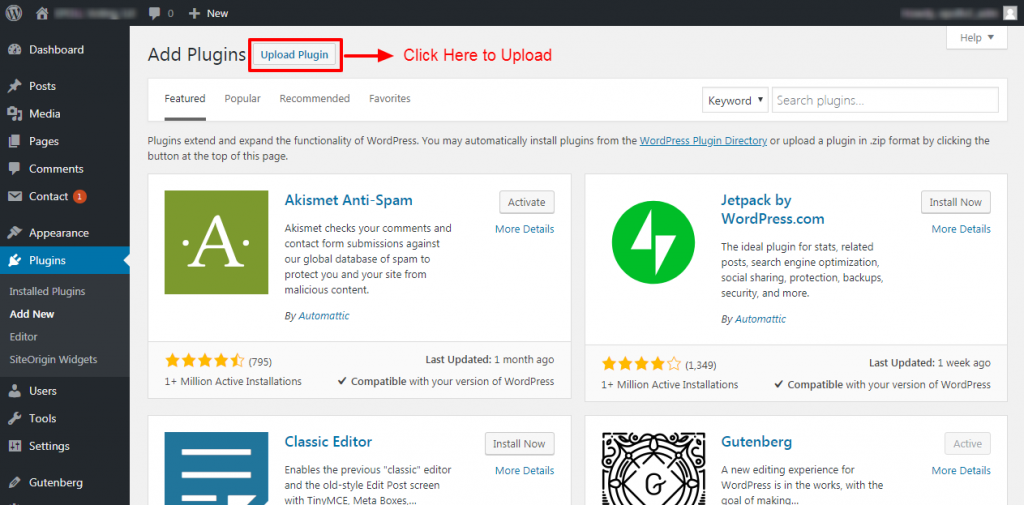Click the Akismet star rating
This screenshot has width=1024, height=505.
point(204,361)
